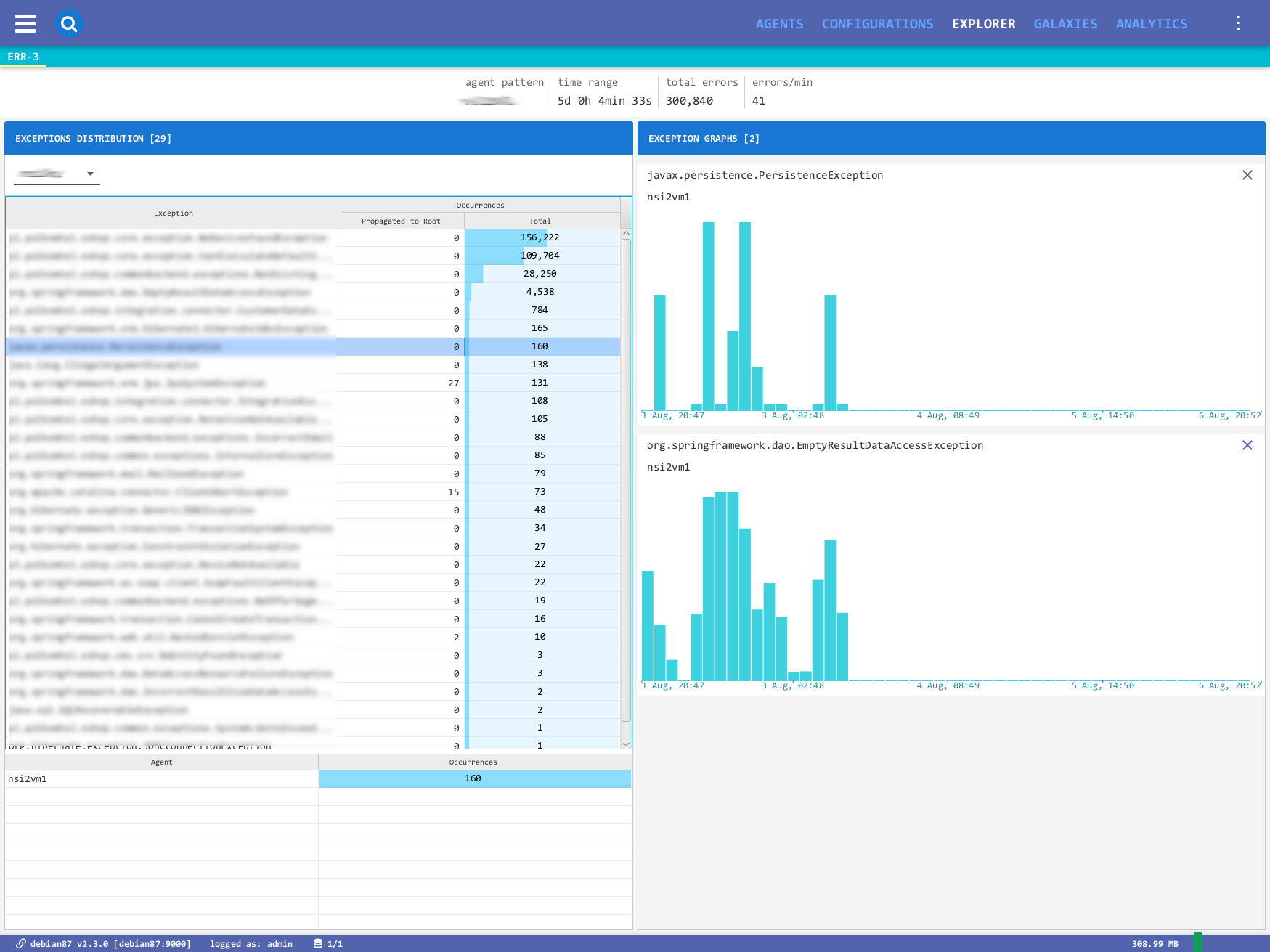1270x952 pixels.
Task: Click propagated-to-root value 15
Action: coord(453,492)
